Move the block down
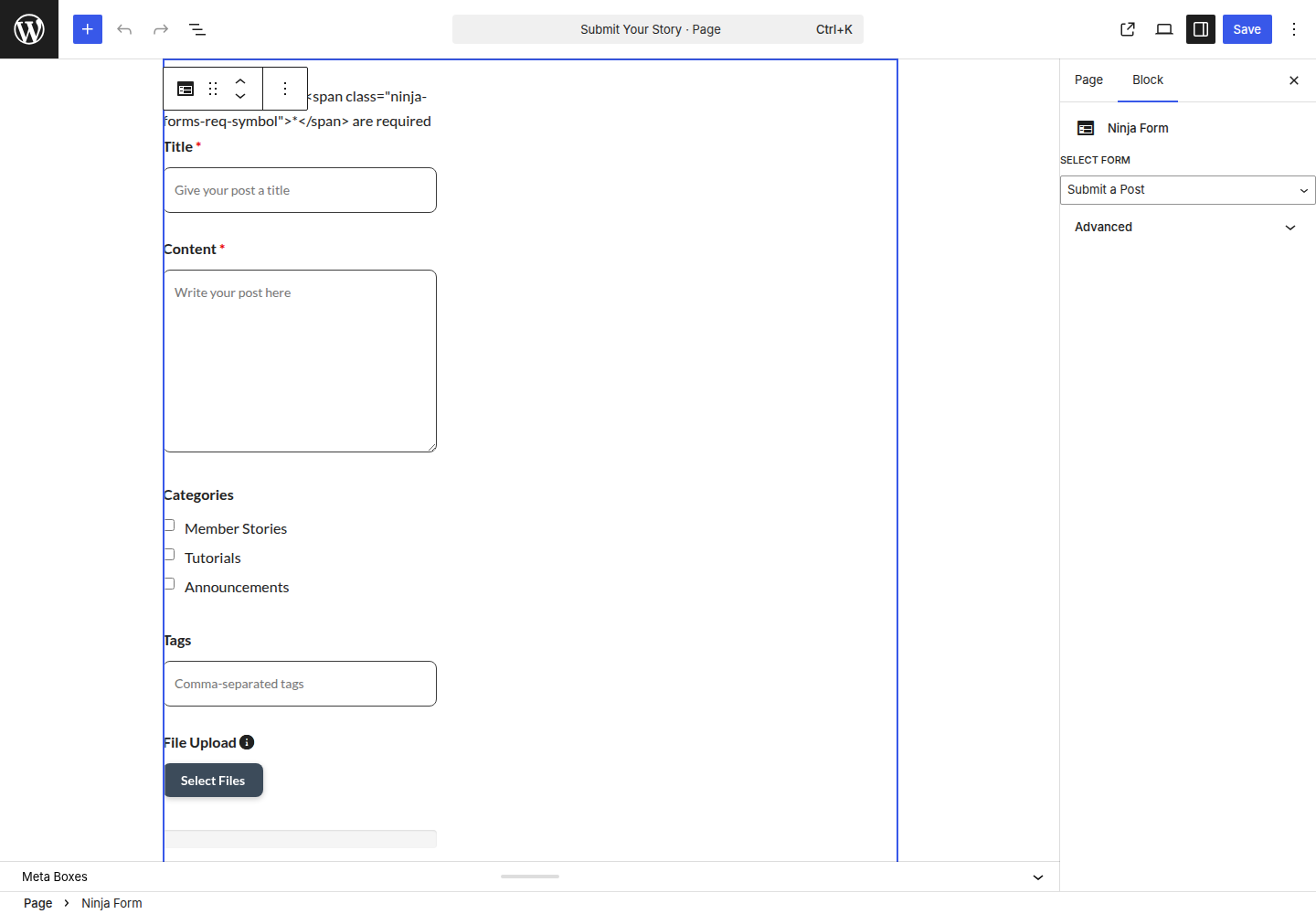 tap(240, 96)
